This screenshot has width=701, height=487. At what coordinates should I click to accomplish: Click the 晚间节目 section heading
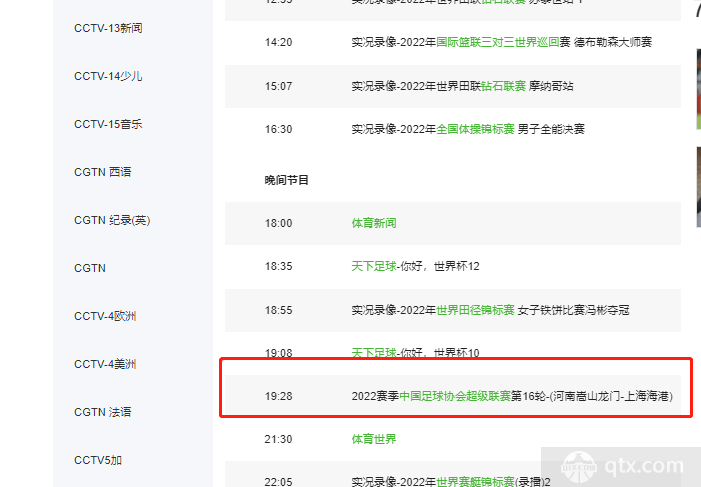[287, 180]
